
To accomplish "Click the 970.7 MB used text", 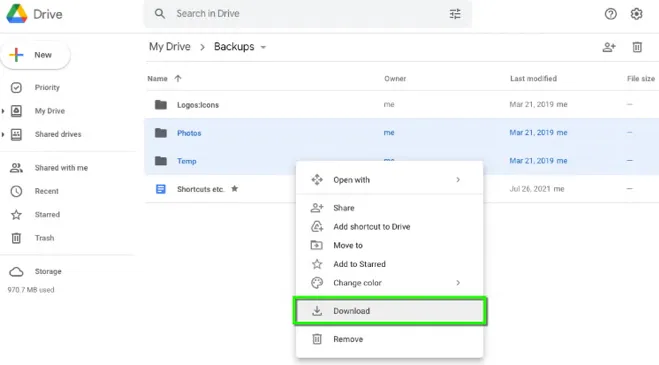I will click(31, 290).
